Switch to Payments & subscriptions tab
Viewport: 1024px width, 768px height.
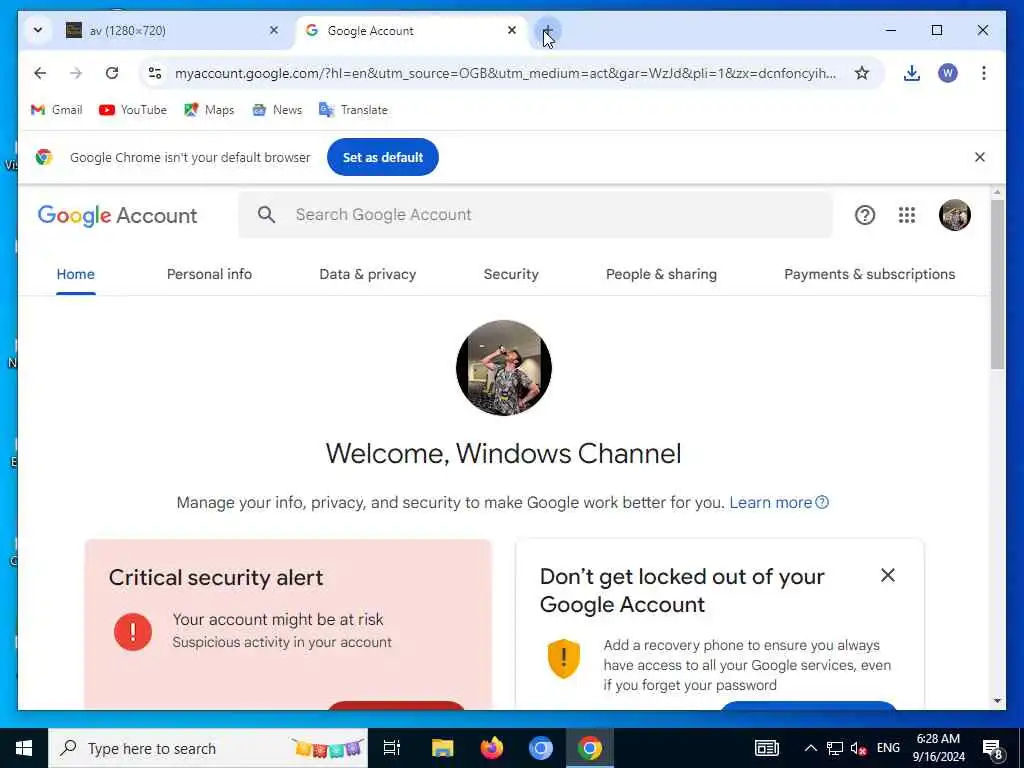pyautogui.click(x=870, y=274)
